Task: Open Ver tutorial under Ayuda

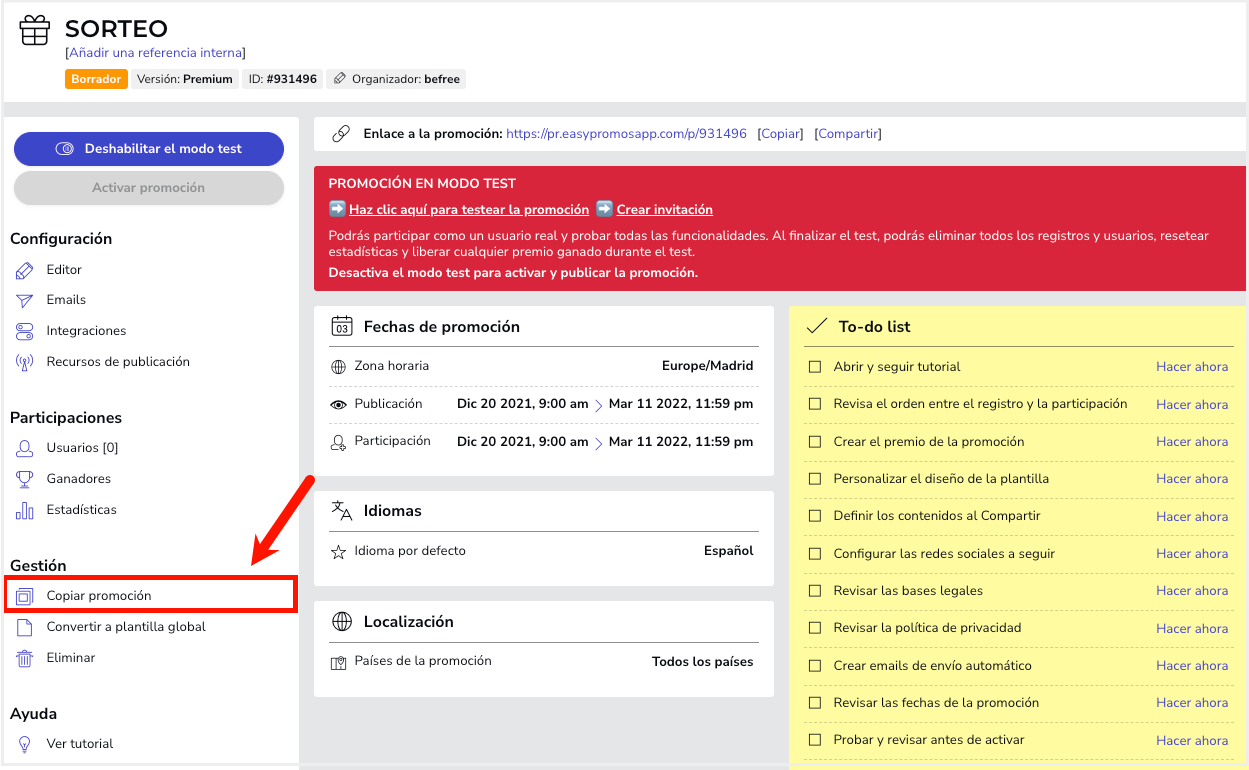Action: (x=80, y=744)
